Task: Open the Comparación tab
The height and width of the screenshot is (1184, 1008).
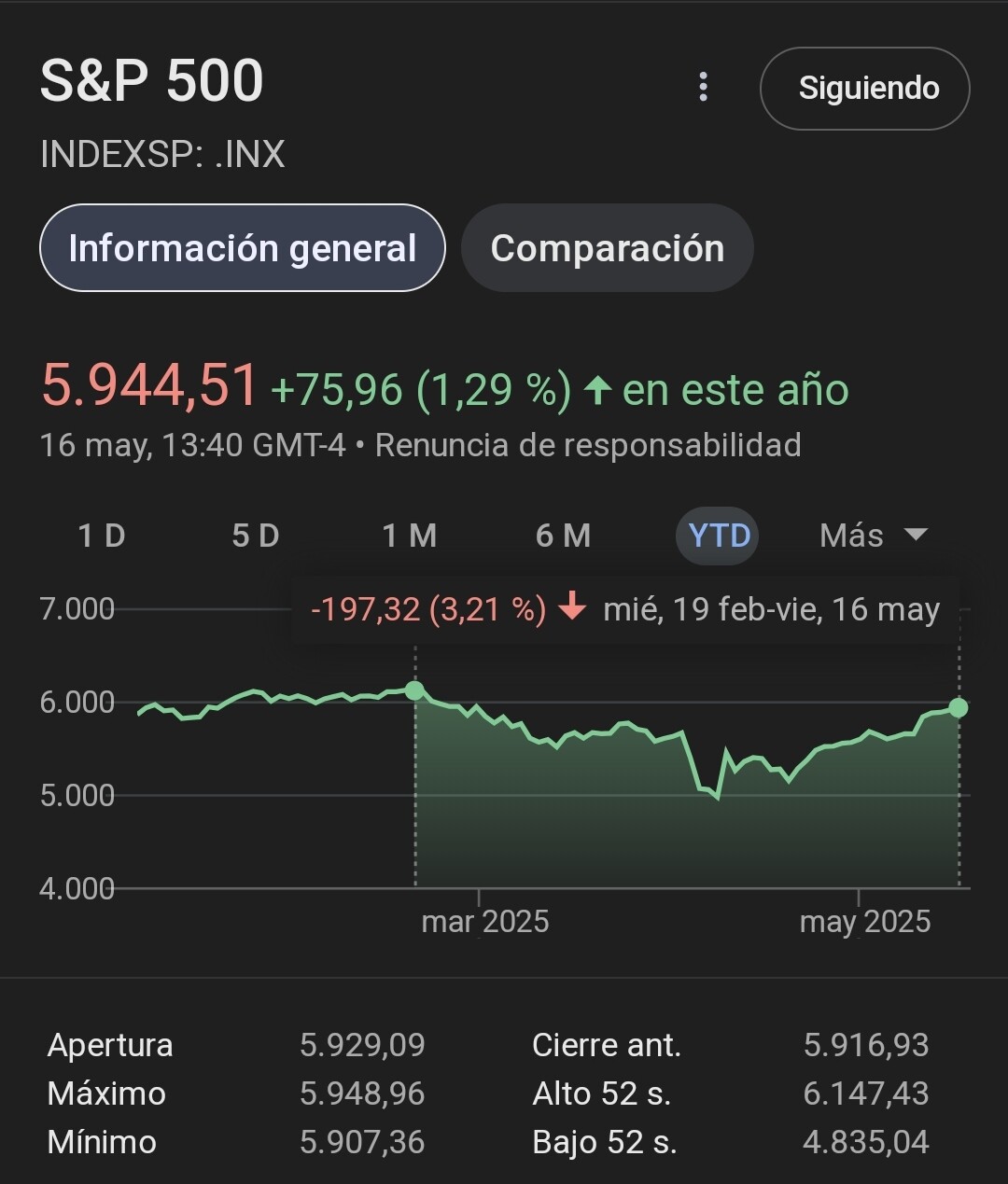Action: (x=608, y=248)
